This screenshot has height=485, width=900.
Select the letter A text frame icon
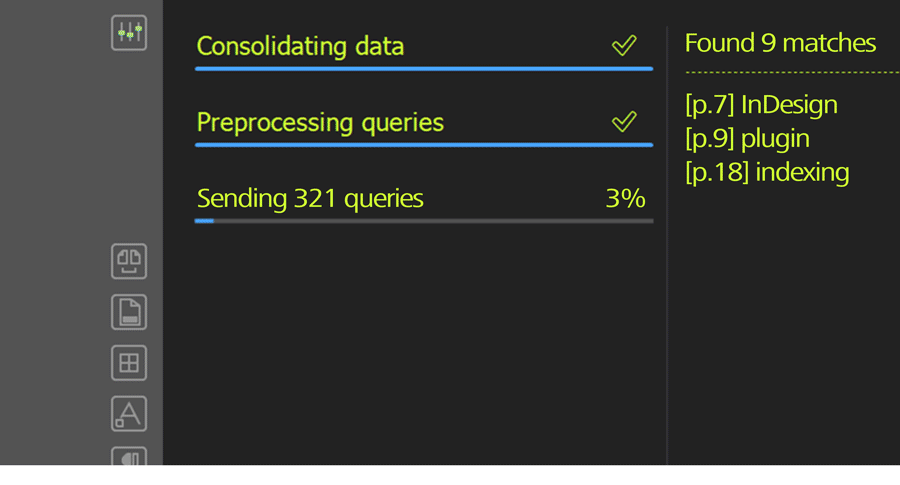pos(129,414)
